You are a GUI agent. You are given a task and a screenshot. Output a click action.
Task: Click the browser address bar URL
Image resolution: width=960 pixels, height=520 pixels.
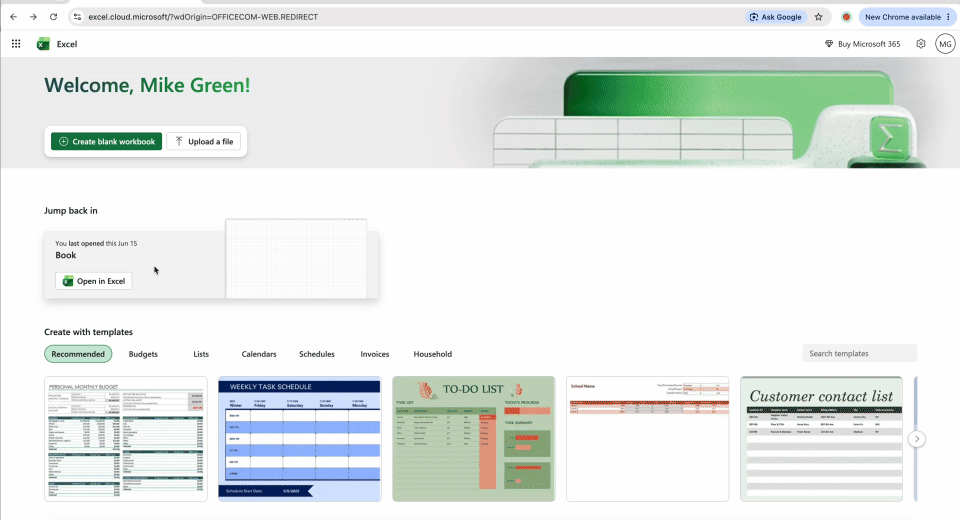pos(203,17)
